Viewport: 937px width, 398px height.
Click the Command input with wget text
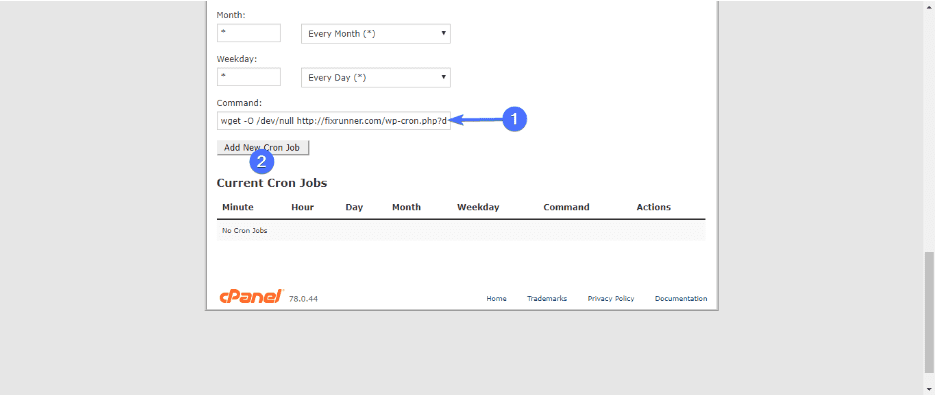click(334, 121)
